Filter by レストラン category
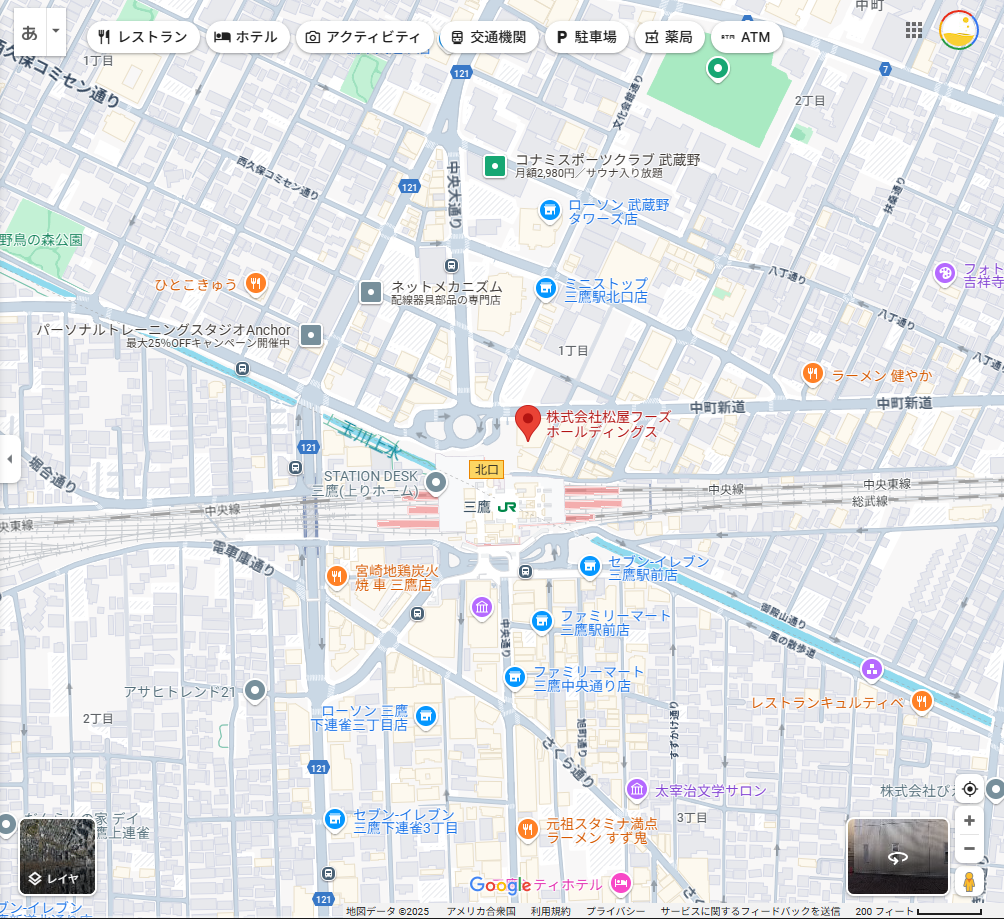Screen dimensions: 1004x919 [x=142, y=37]
